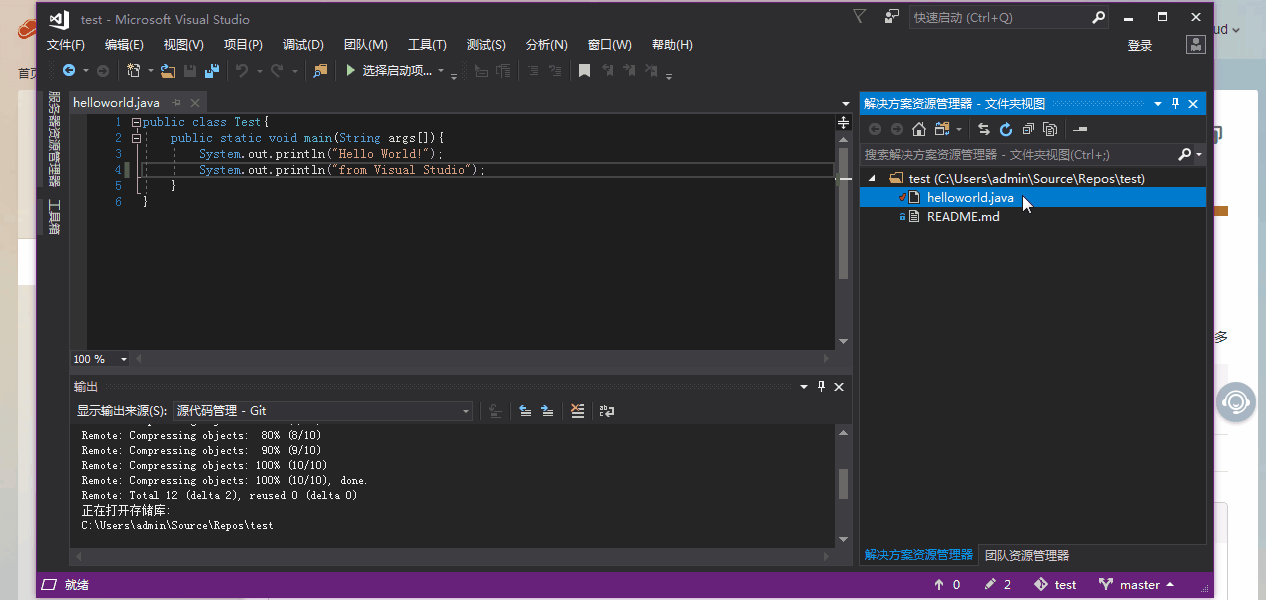Image resolution: width=1266 pixels, height=600 pixels.
Task: Open the master branch dropdown in status bar
Action: 1136,585
